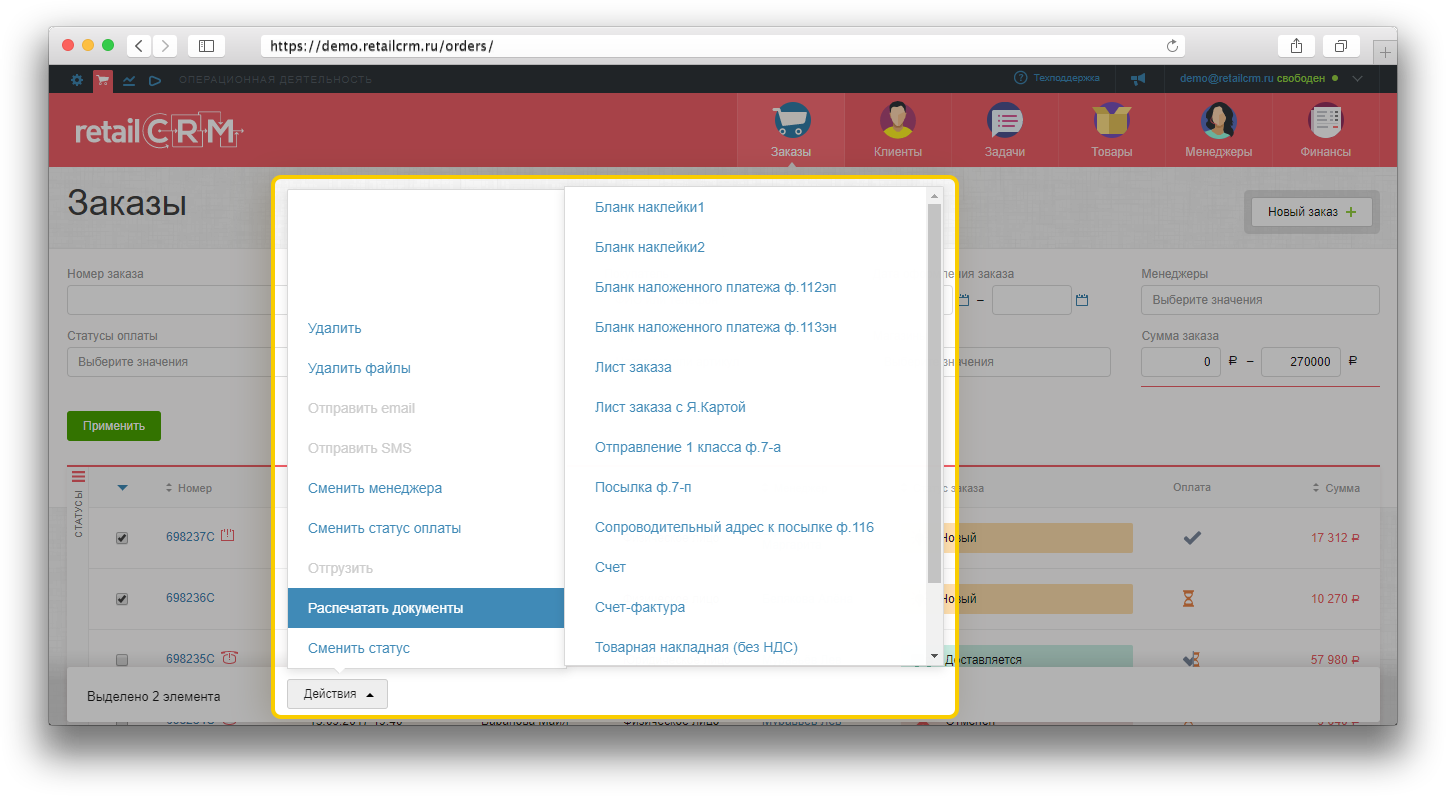Image resolution: width=1446 pixels, height=796 pixels.
Task: Open the settings gear in top bar
Action: click(x=77, y=79)
